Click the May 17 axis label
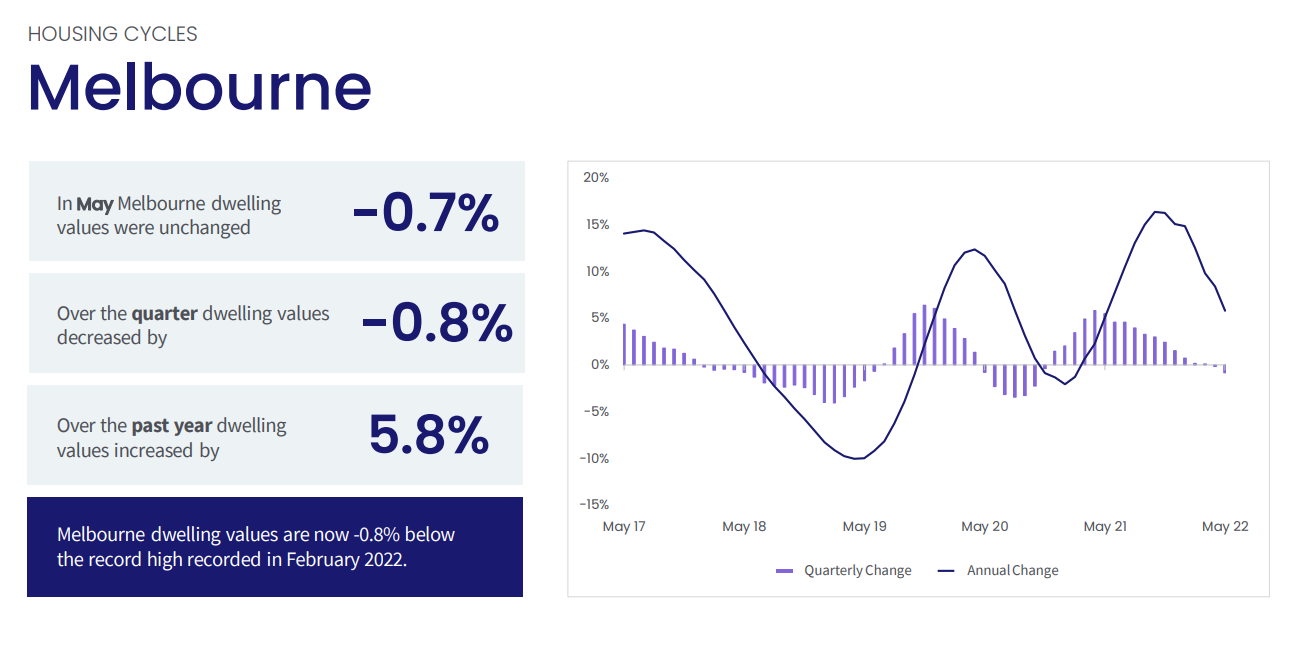Screen dimensions: 1301x645 pyautogui.click(x=624, y=527)
